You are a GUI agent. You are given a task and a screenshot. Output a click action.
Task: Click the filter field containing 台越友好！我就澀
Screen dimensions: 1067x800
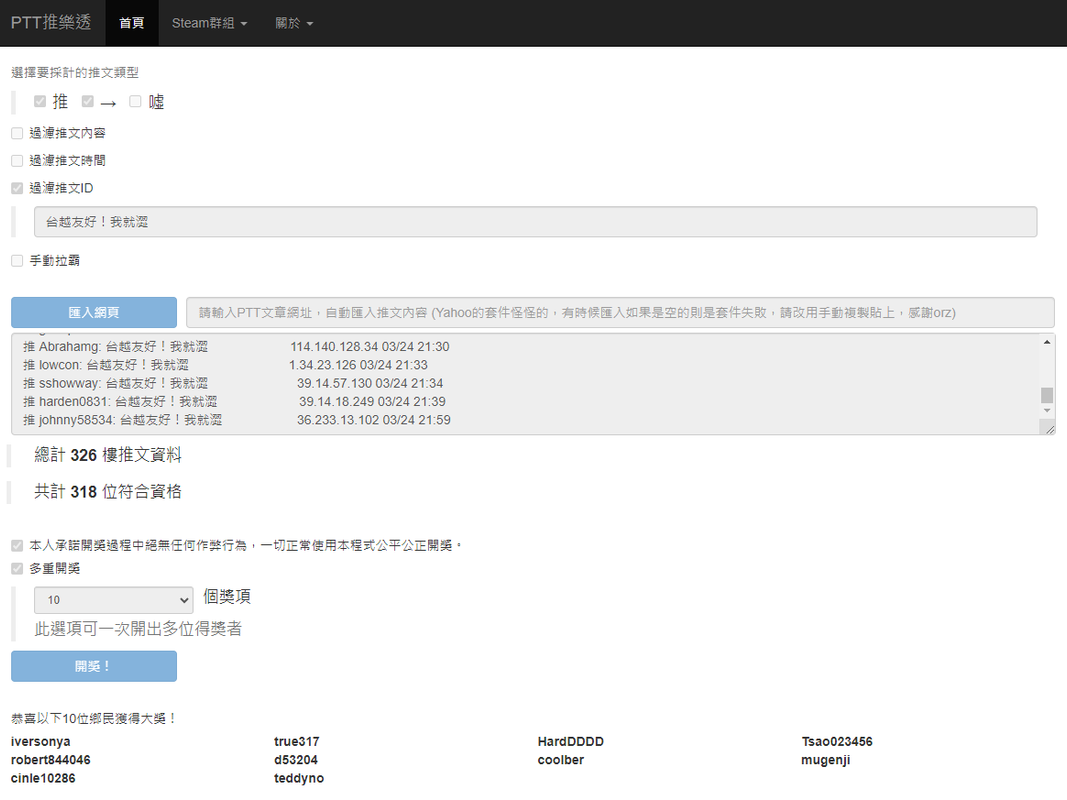pos(536,222)
